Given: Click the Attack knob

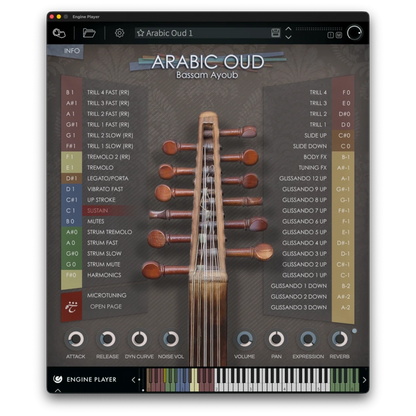Looking at the screenshot, I should [x=76, y=339].
